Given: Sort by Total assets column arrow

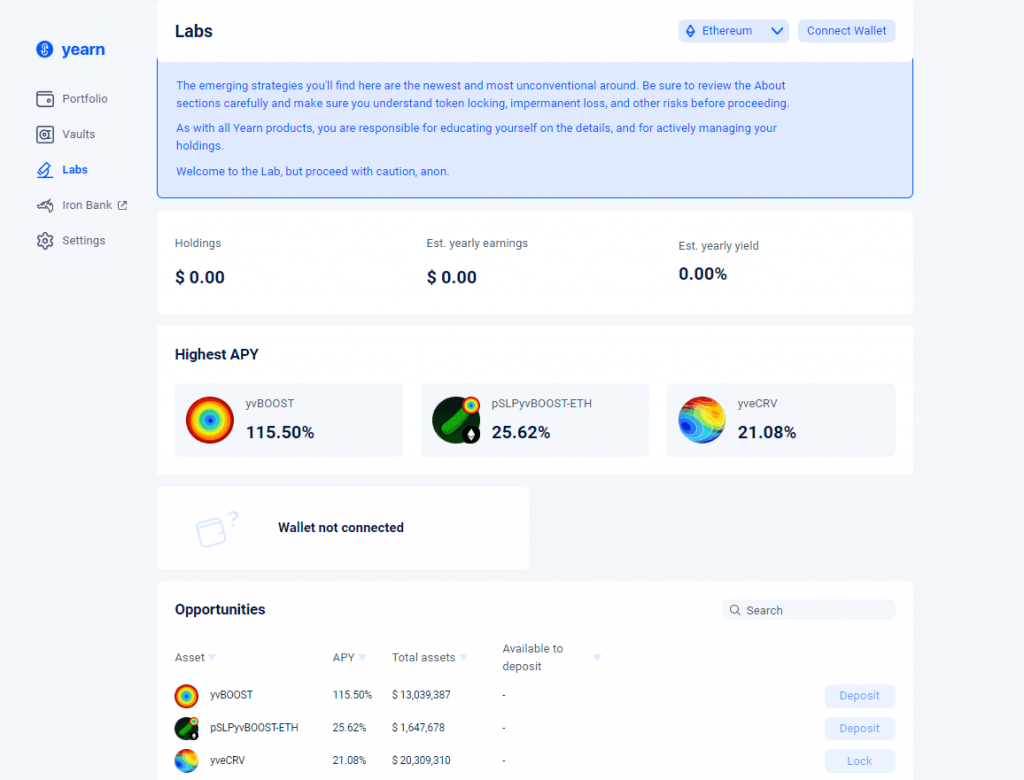Looking at the screenshot, I should pyautogui.click(x=463, y=658).
